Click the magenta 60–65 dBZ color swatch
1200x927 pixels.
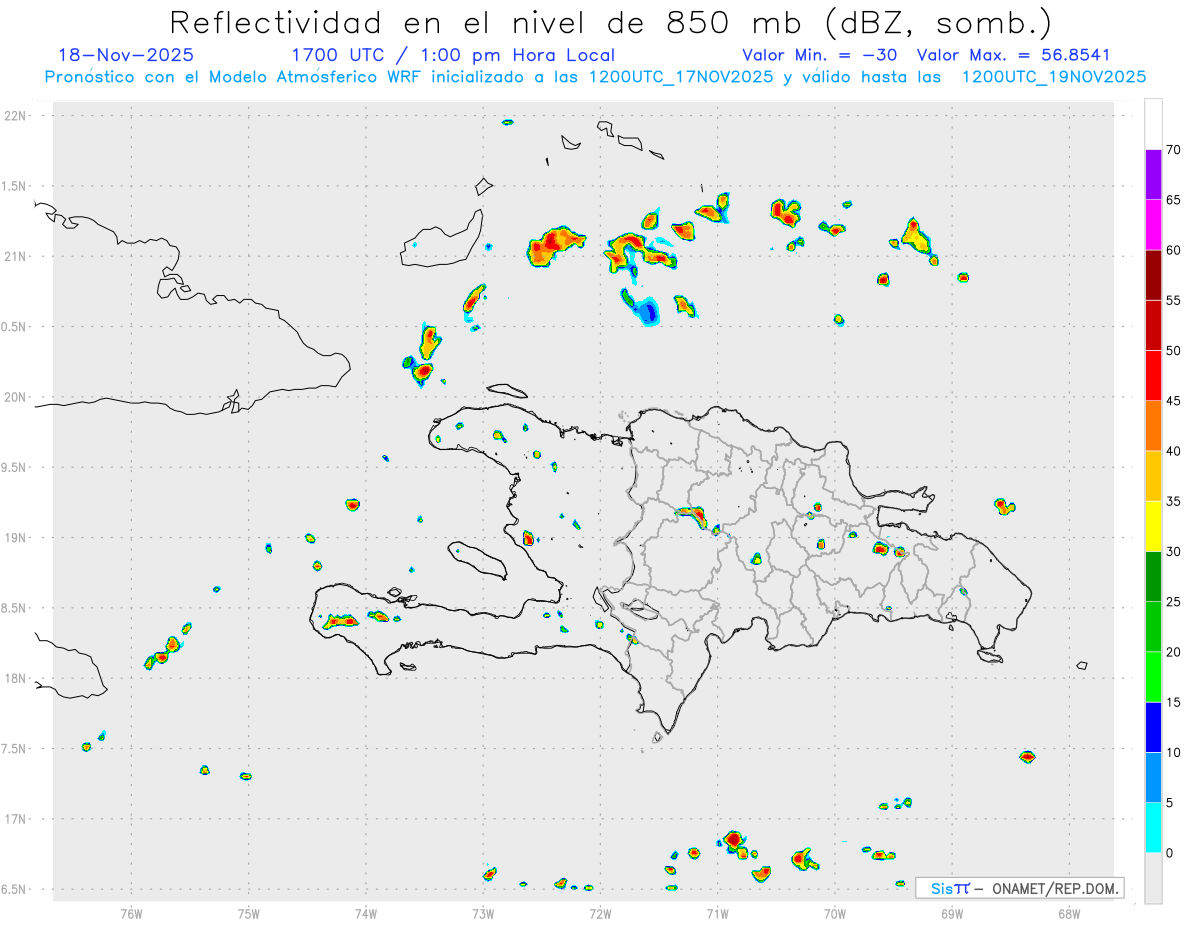pyautogui.click(x=1153, y=225)
